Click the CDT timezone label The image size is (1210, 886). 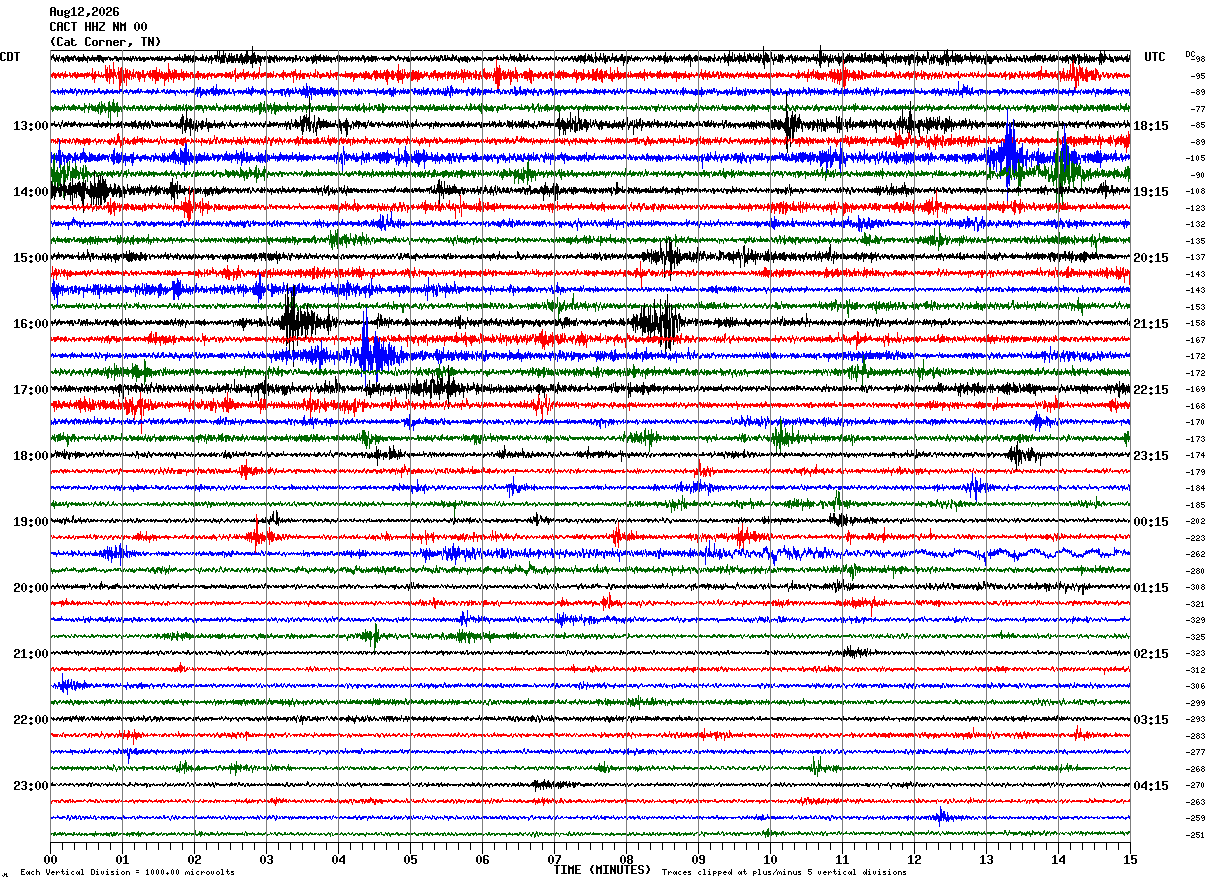pos(10,57)
